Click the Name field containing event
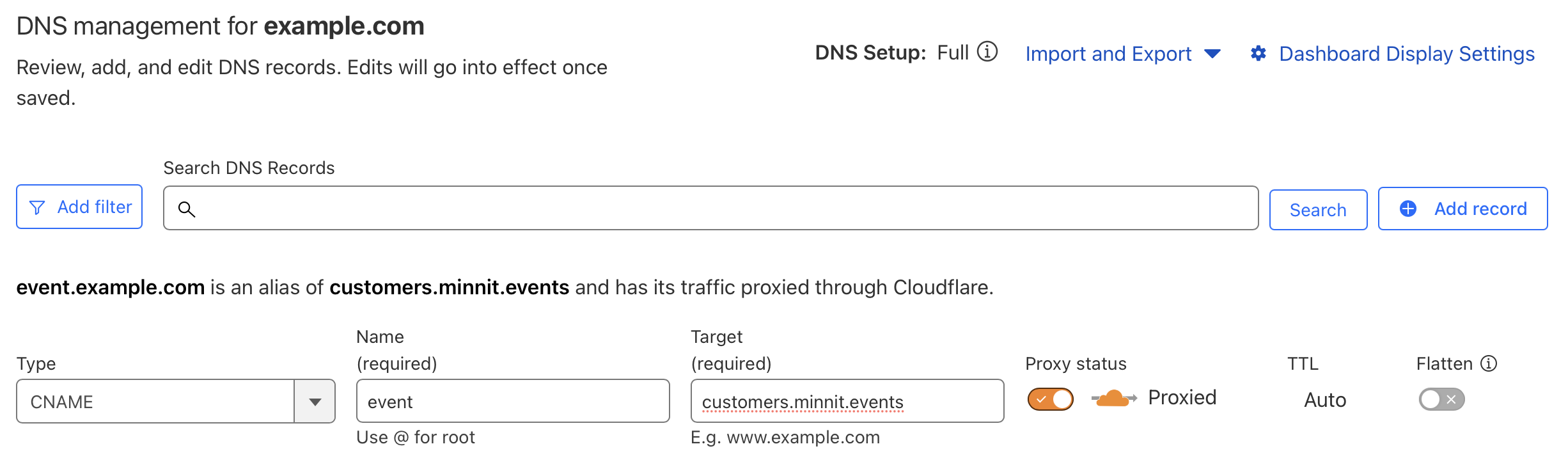This screenshot has width=1568, height=467. pos(512,402)
